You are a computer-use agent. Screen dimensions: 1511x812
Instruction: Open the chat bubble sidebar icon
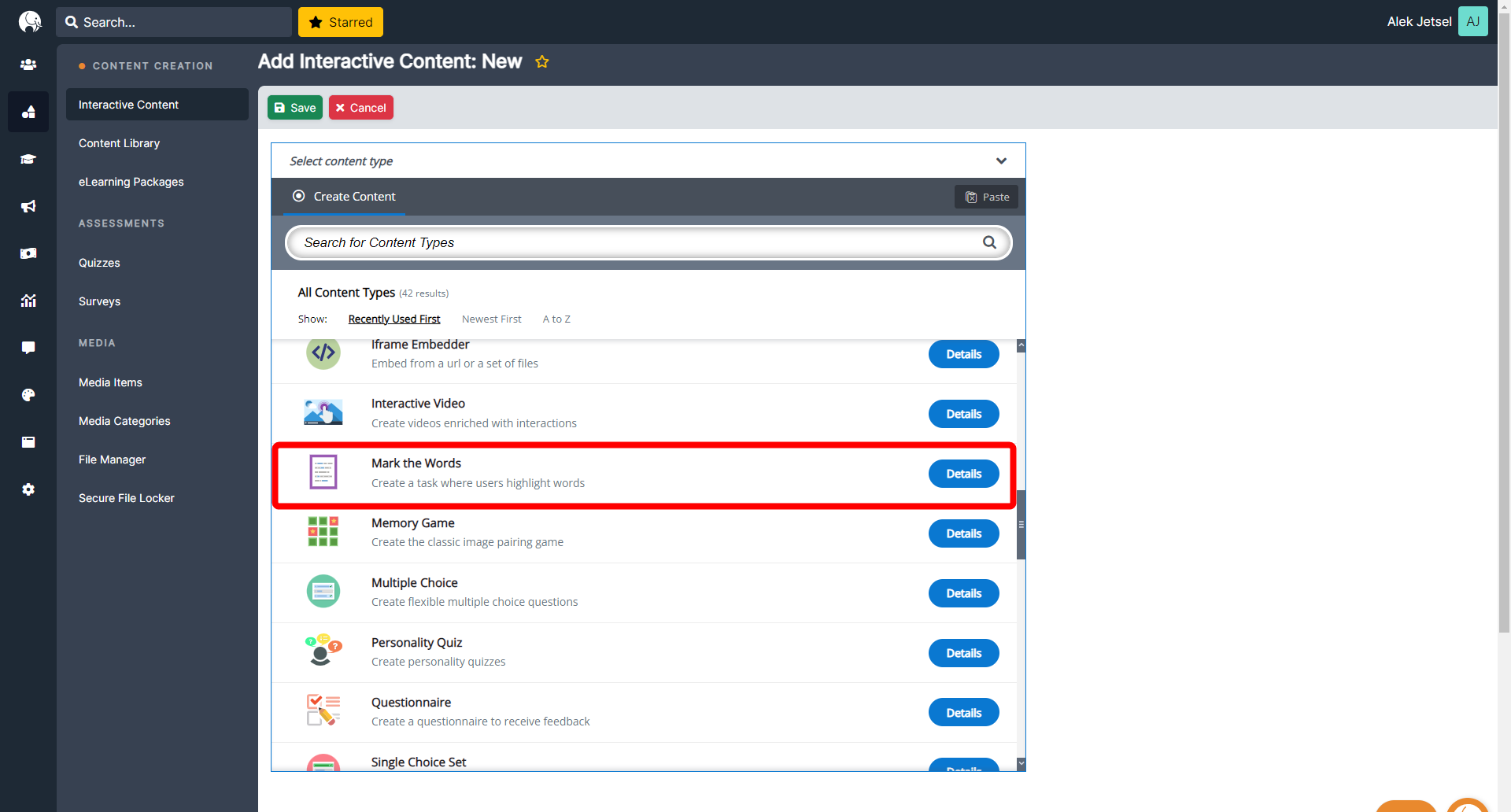[x=28, y=348]
